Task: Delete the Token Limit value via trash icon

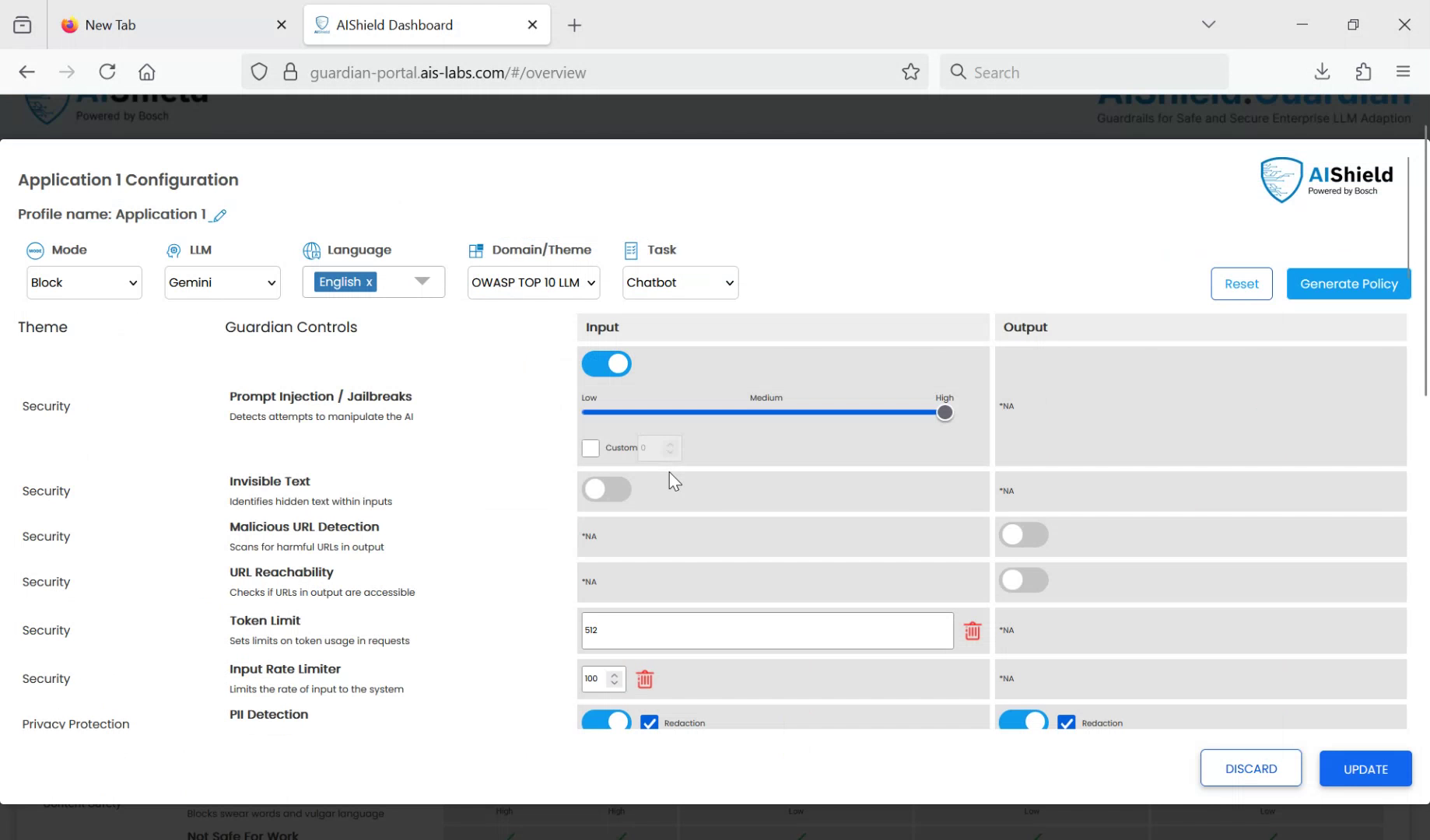Action: pyautogui.click(x=972, y=631)
